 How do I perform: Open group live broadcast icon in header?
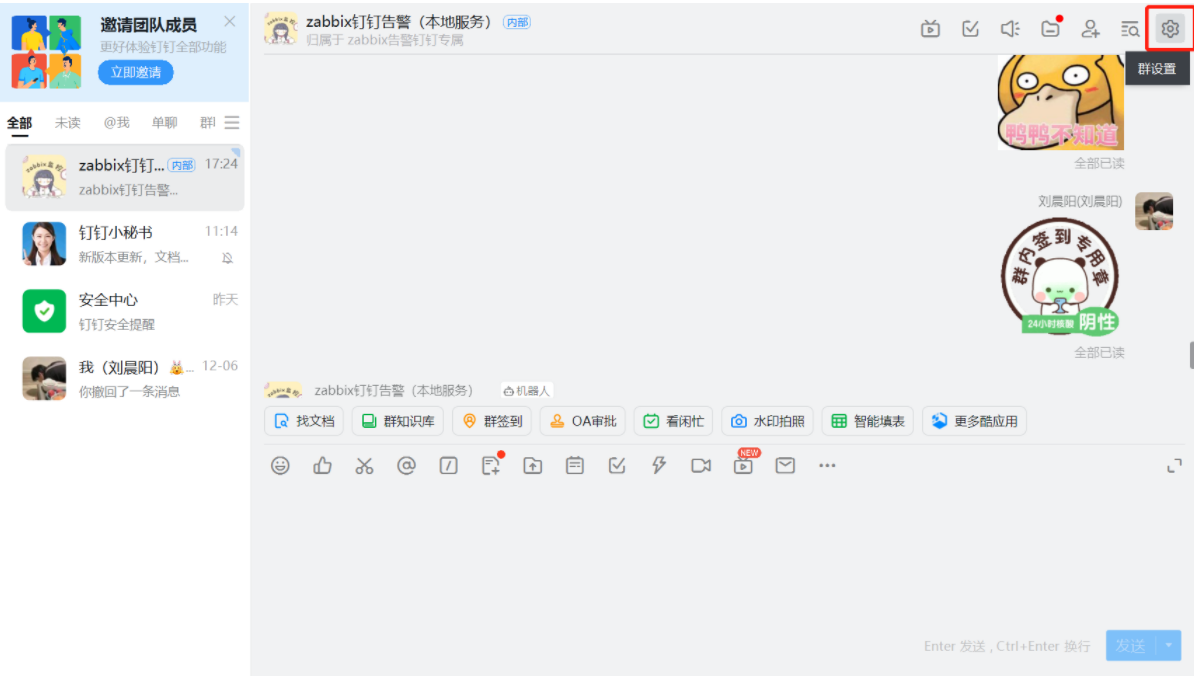[x=930, y=29]
